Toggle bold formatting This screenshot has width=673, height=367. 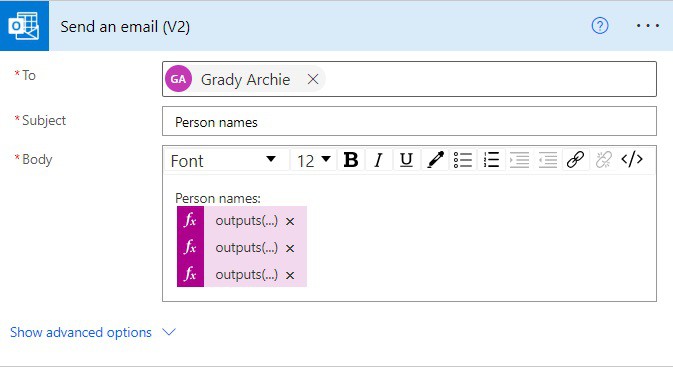click(x=351, y=160)
